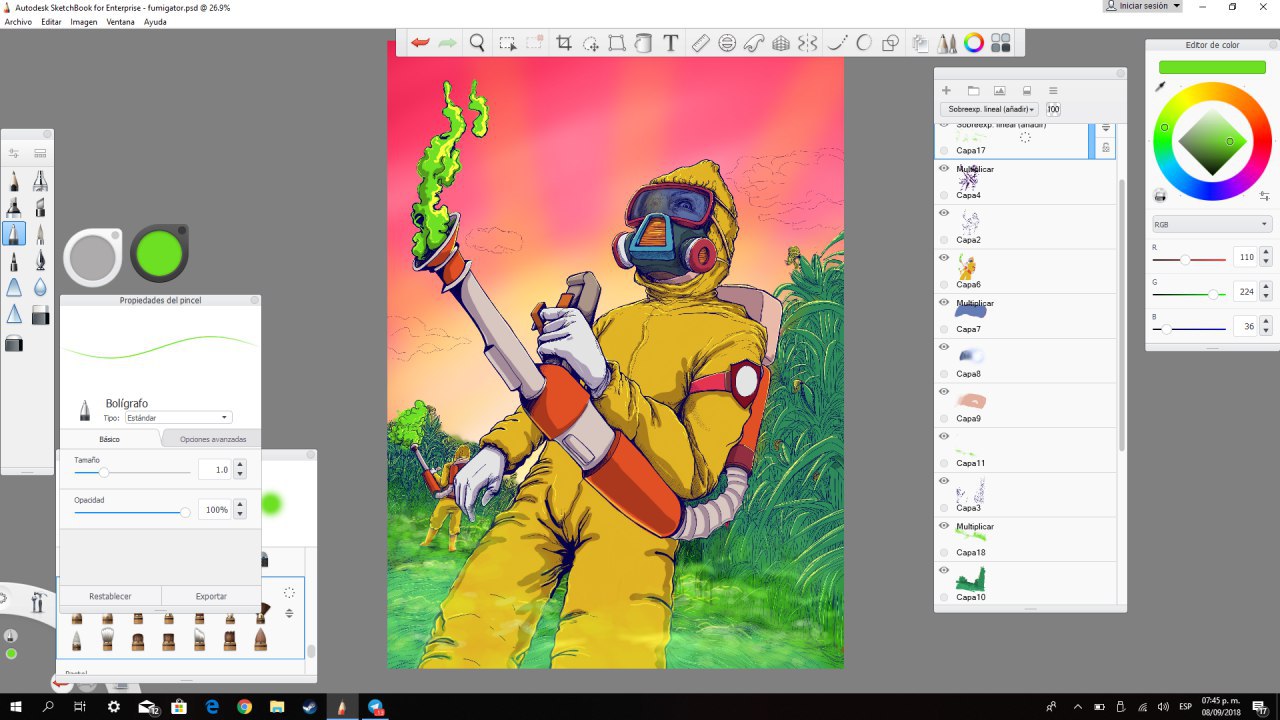The height and width of the screenshot is (720, 1280).
Task: Open the Archivo menu
Action: [18, 22]
